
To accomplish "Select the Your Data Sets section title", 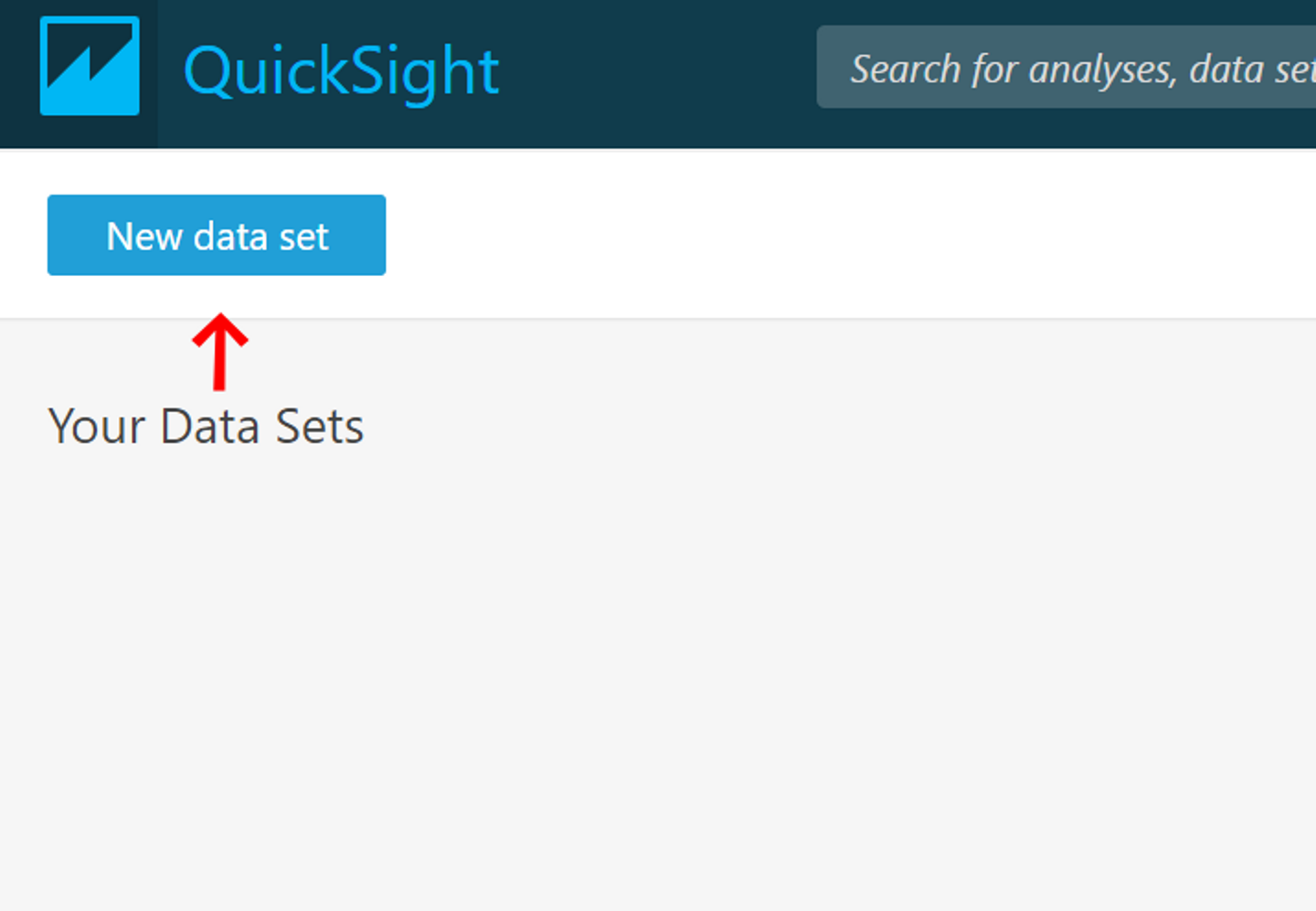I will [x=206, y=427].
